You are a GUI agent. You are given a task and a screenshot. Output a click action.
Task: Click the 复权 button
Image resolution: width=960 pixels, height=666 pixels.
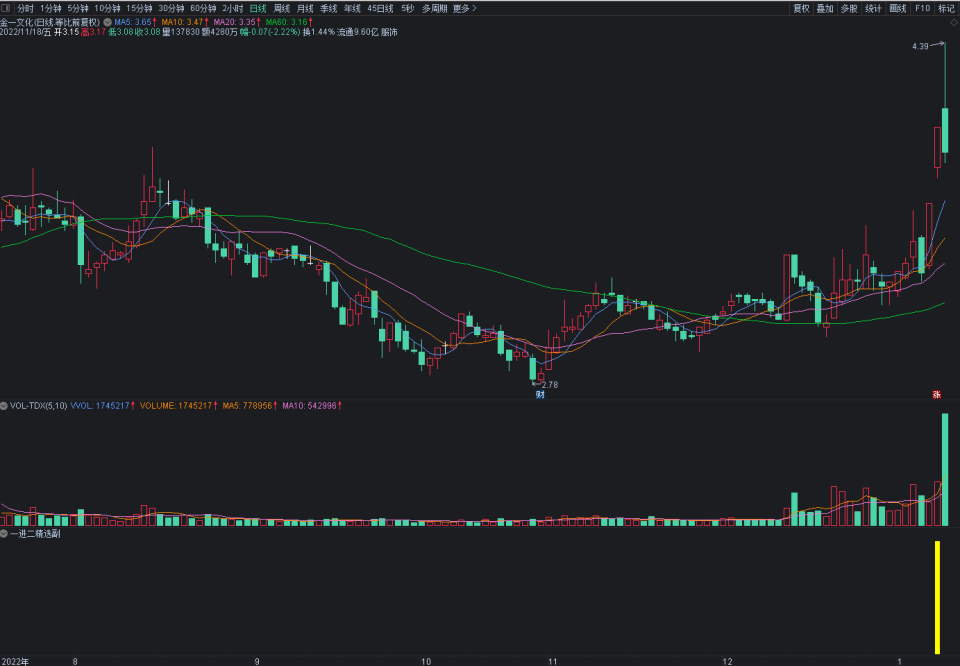click(x=801, y=9)
